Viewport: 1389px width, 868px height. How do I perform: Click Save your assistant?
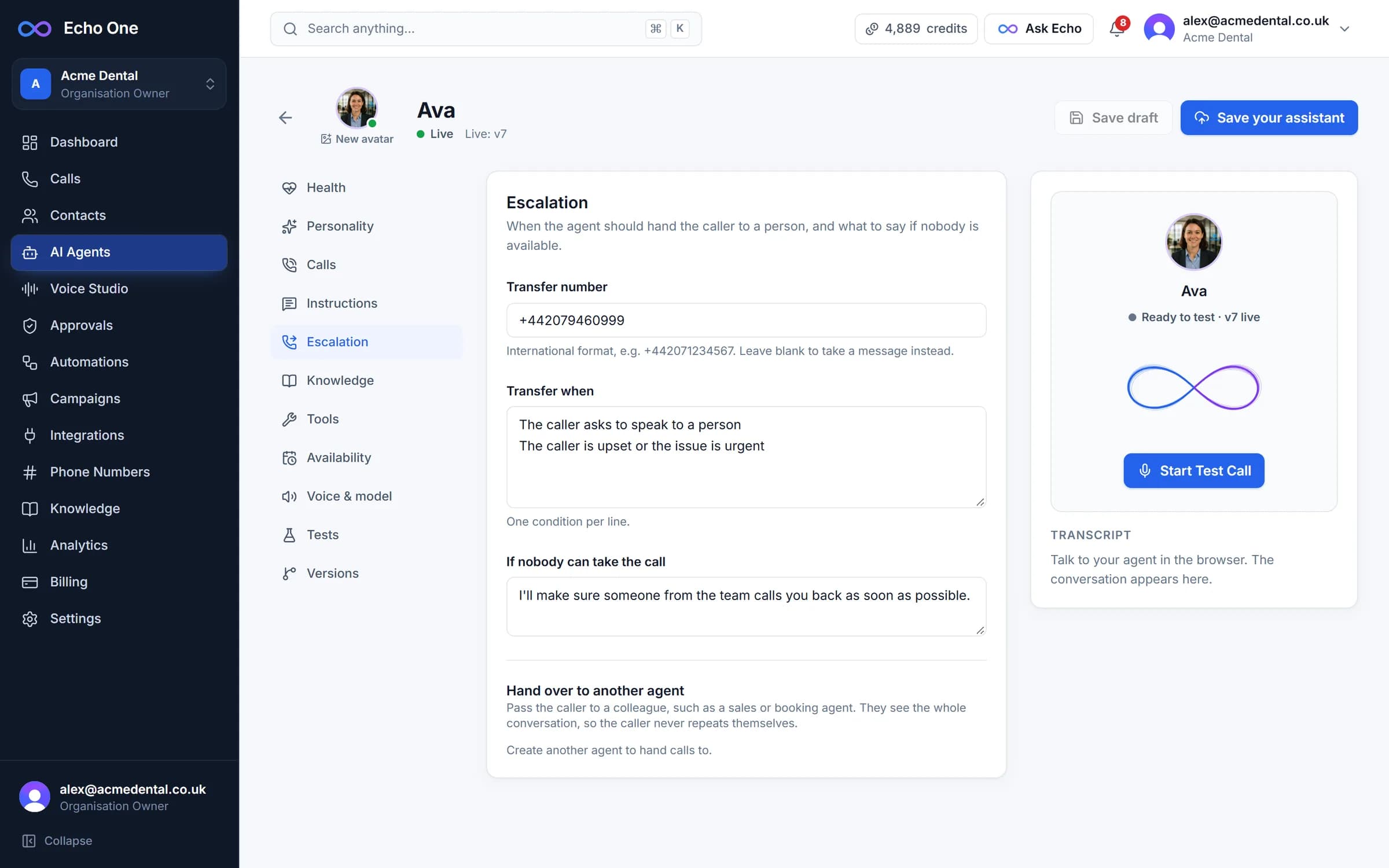click(x=1269, y=118)
